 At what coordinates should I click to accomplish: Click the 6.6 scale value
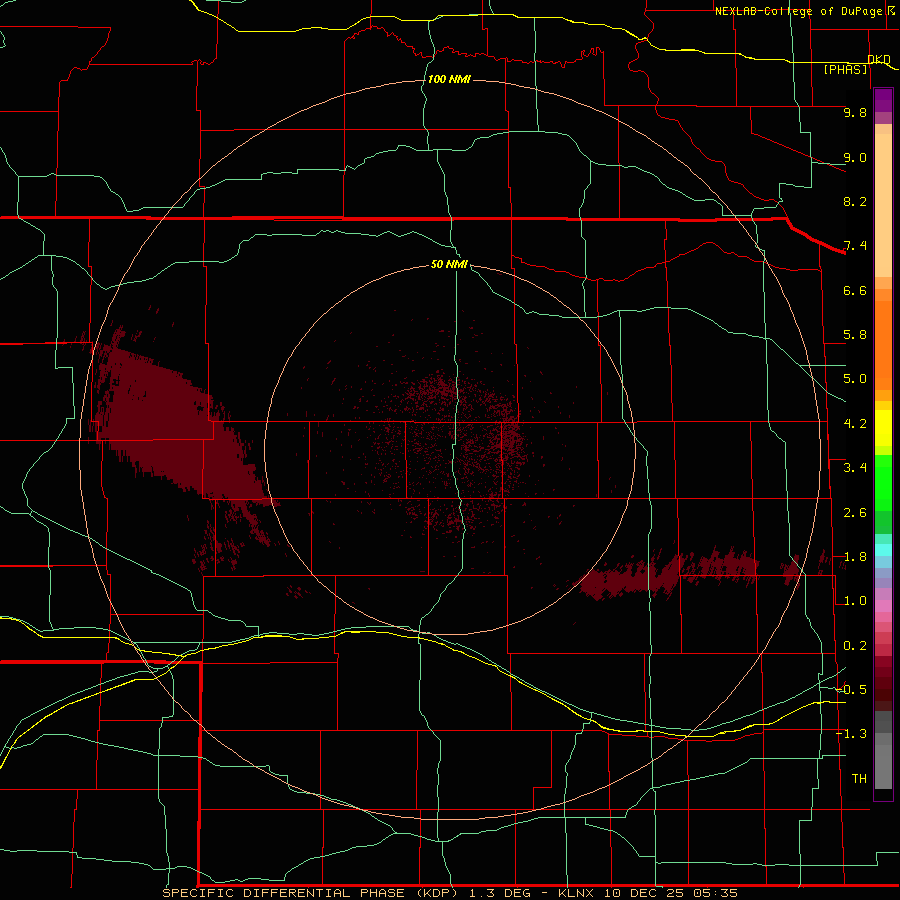click(x=855, y=290)
